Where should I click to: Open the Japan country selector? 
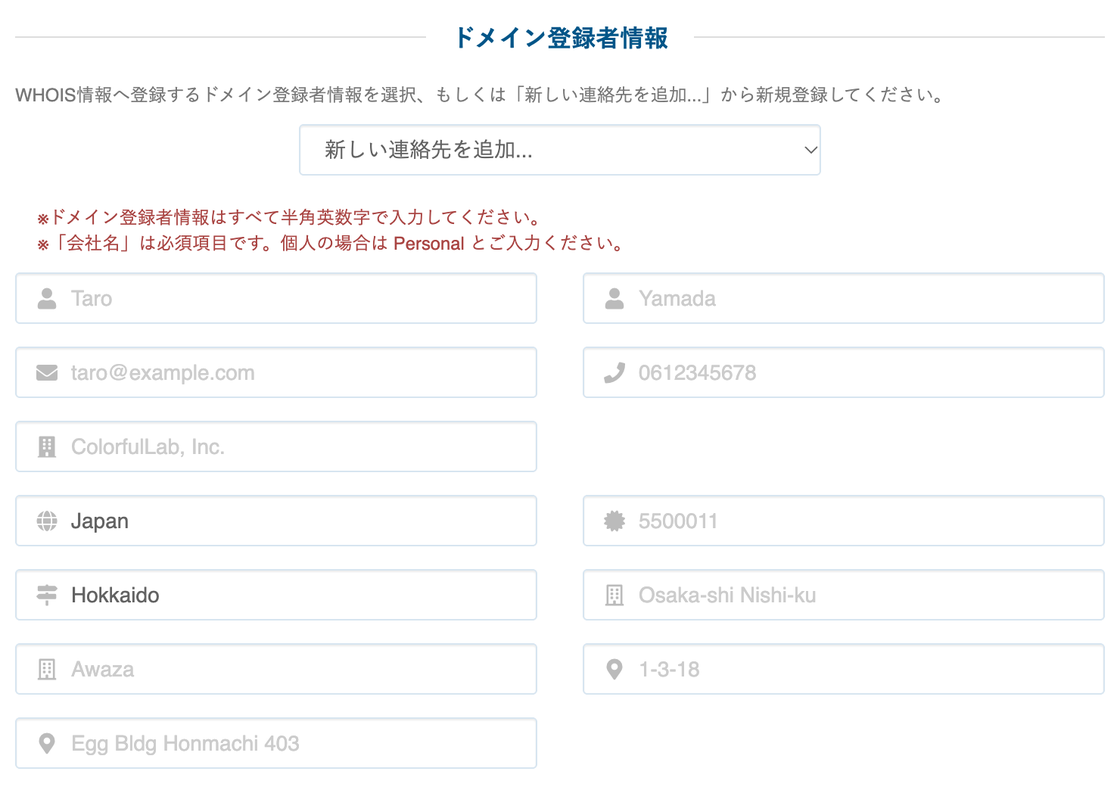[x=276, y=521]
